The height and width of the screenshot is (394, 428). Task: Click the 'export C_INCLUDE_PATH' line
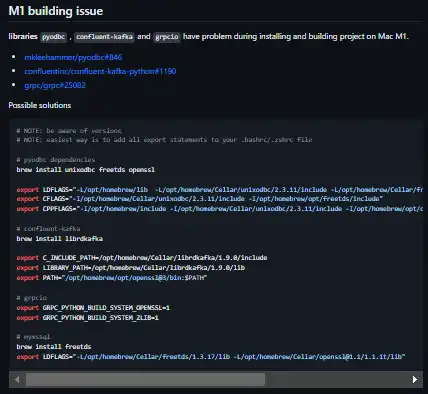click(x=142, y=258)
